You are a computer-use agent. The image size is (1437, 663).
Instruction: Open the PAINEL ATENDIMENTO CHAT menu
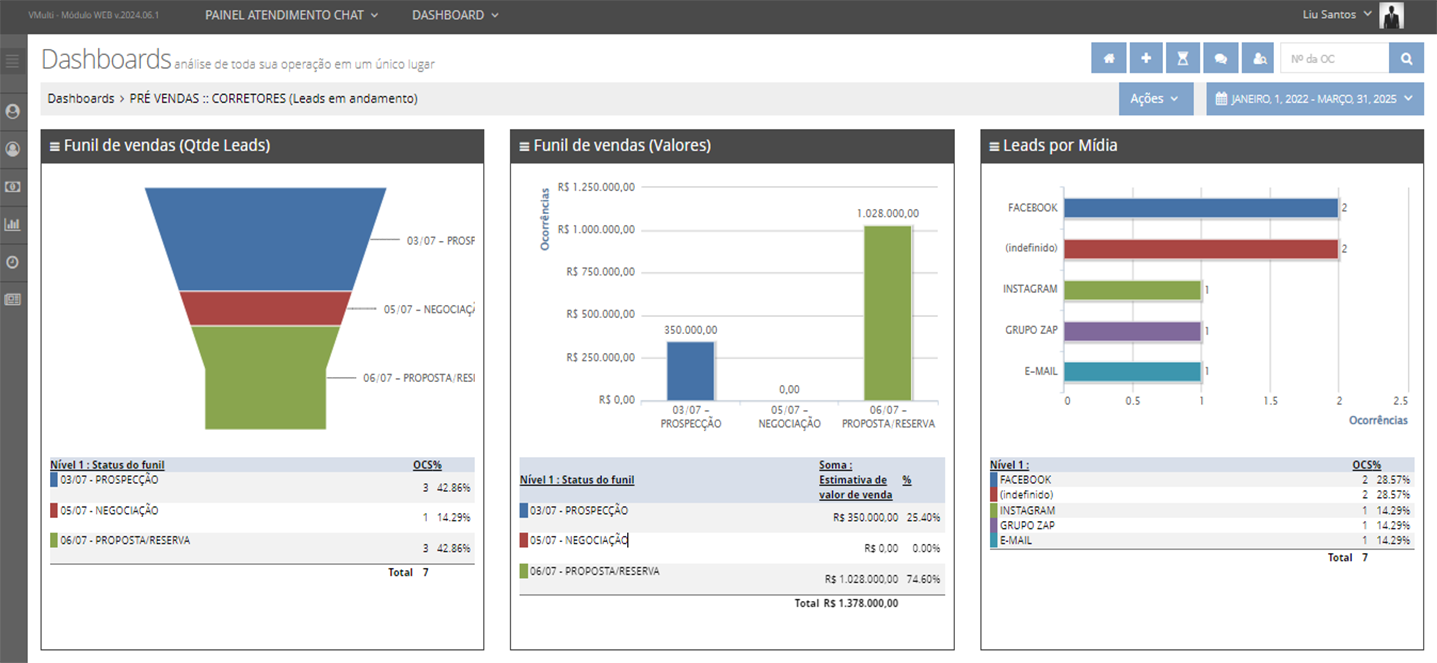tap(291, 15)
